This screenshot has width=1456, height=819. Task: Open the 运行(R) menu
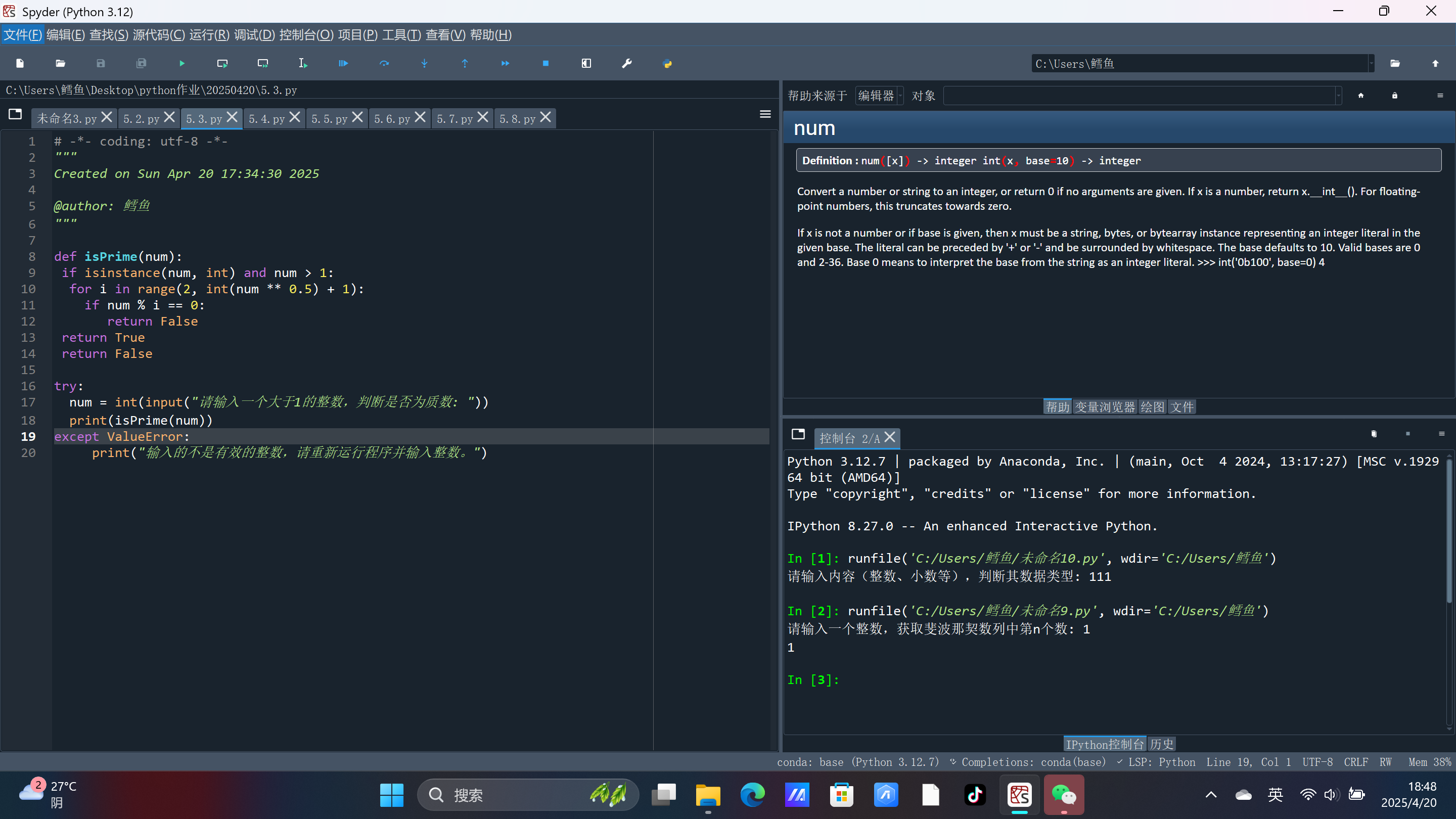(209, 35)
